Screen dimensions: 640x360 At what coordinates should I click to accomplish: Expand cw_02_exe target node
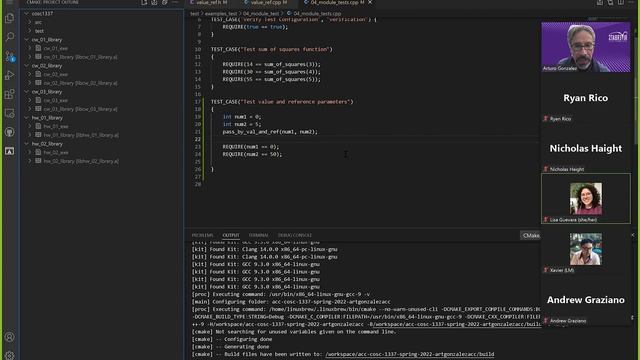click(30, 74)
